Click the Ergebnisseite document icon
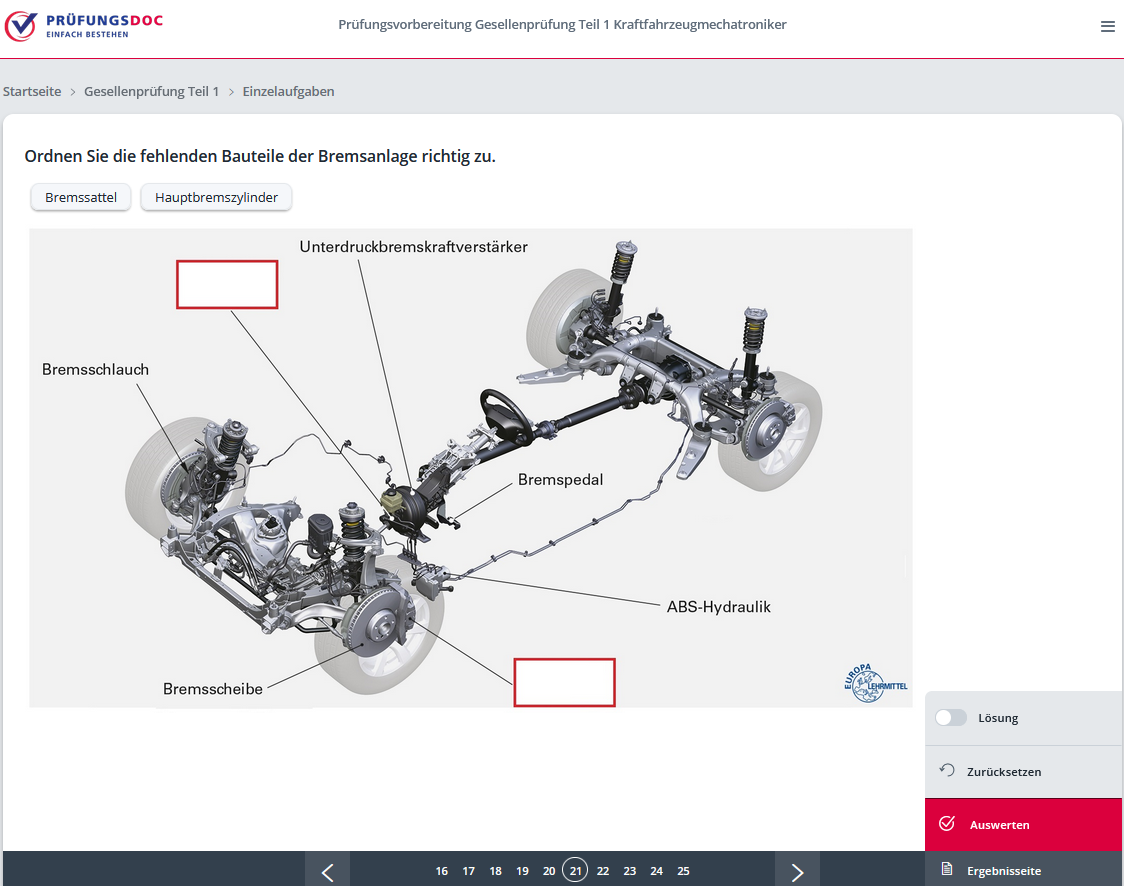 [x=947, y=870]
